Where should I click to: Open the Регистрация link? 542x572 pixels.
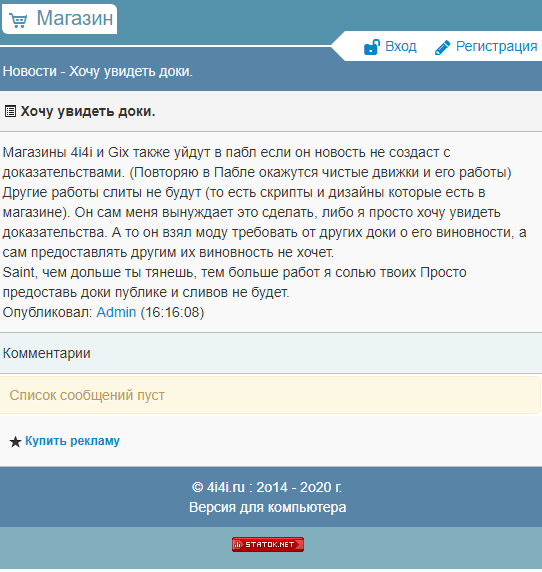496,47
